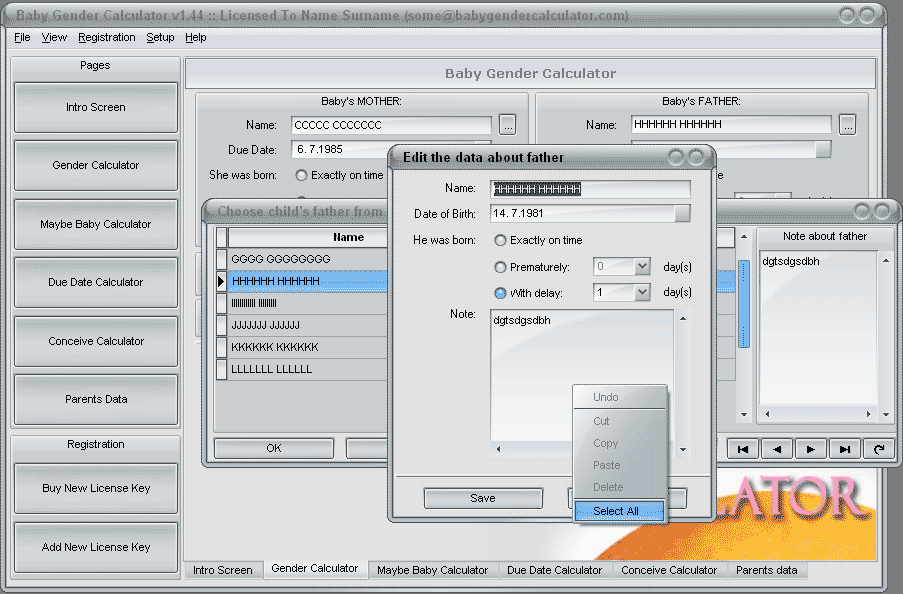903x594 pixels.
Task: Click the father's Name input field
Action: click(590, 189)
